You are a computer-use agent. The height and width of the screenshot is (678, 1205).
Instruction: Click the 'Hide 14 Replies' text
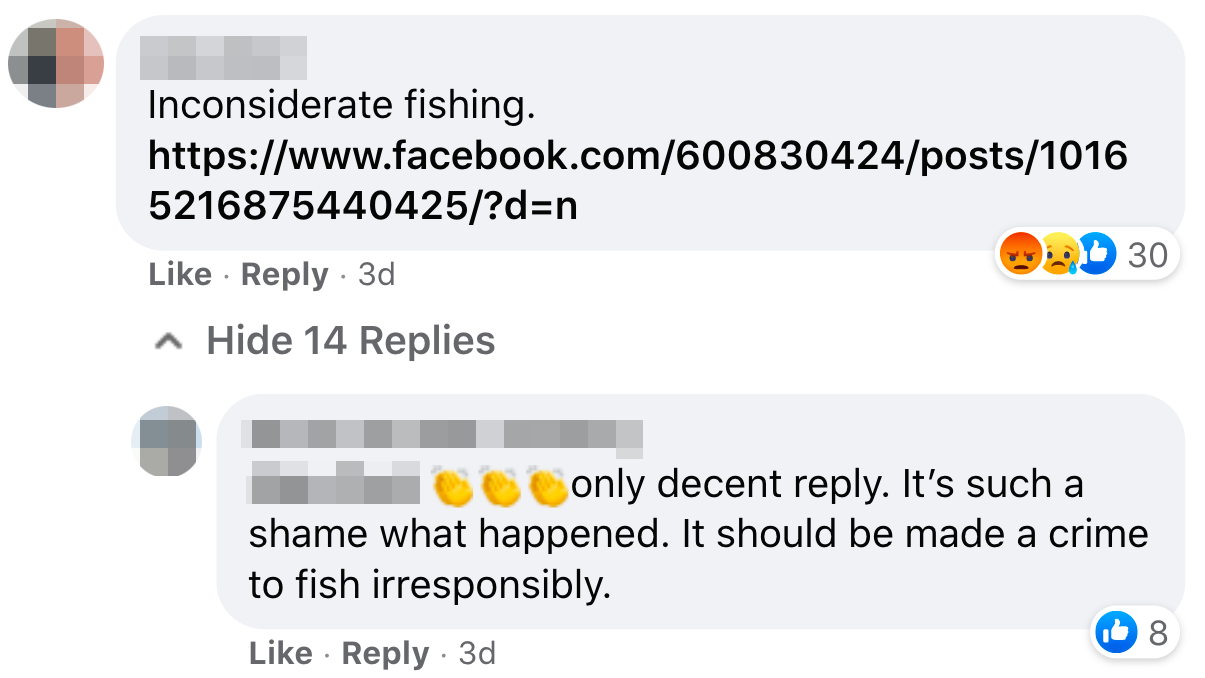[350, 342]
